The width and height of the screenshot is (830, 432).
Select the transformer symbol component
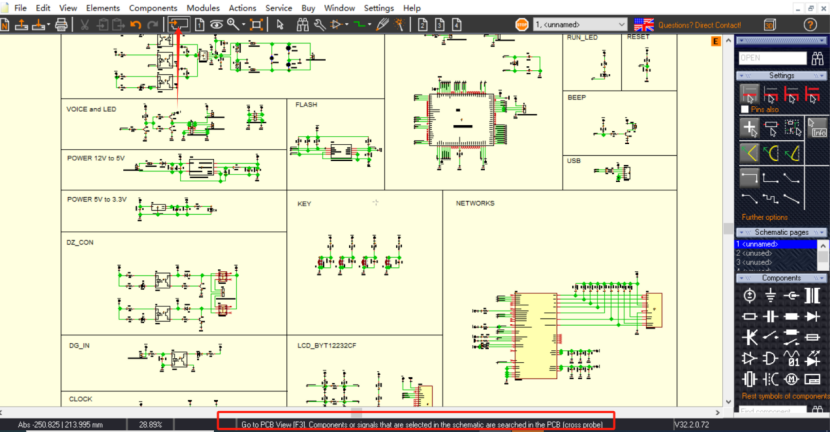click(x=813, y=295)
